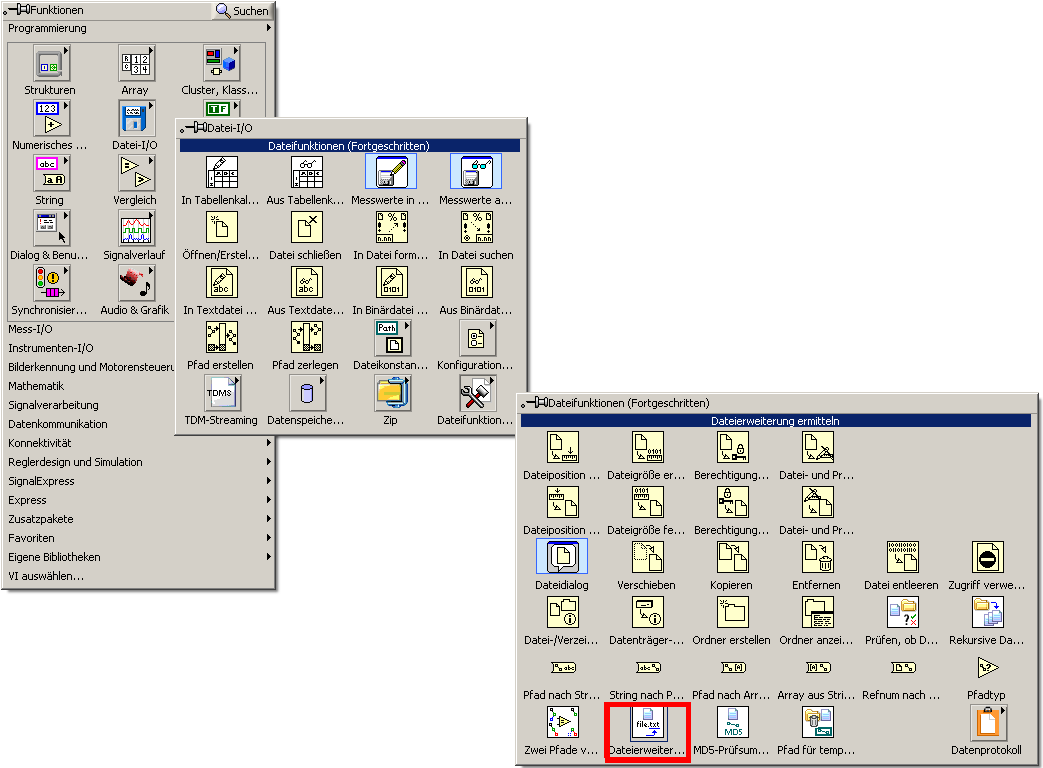Expand the Zusatzpakete category
The height and width of the screenshot is (768, 1043).
coord(269,519)
